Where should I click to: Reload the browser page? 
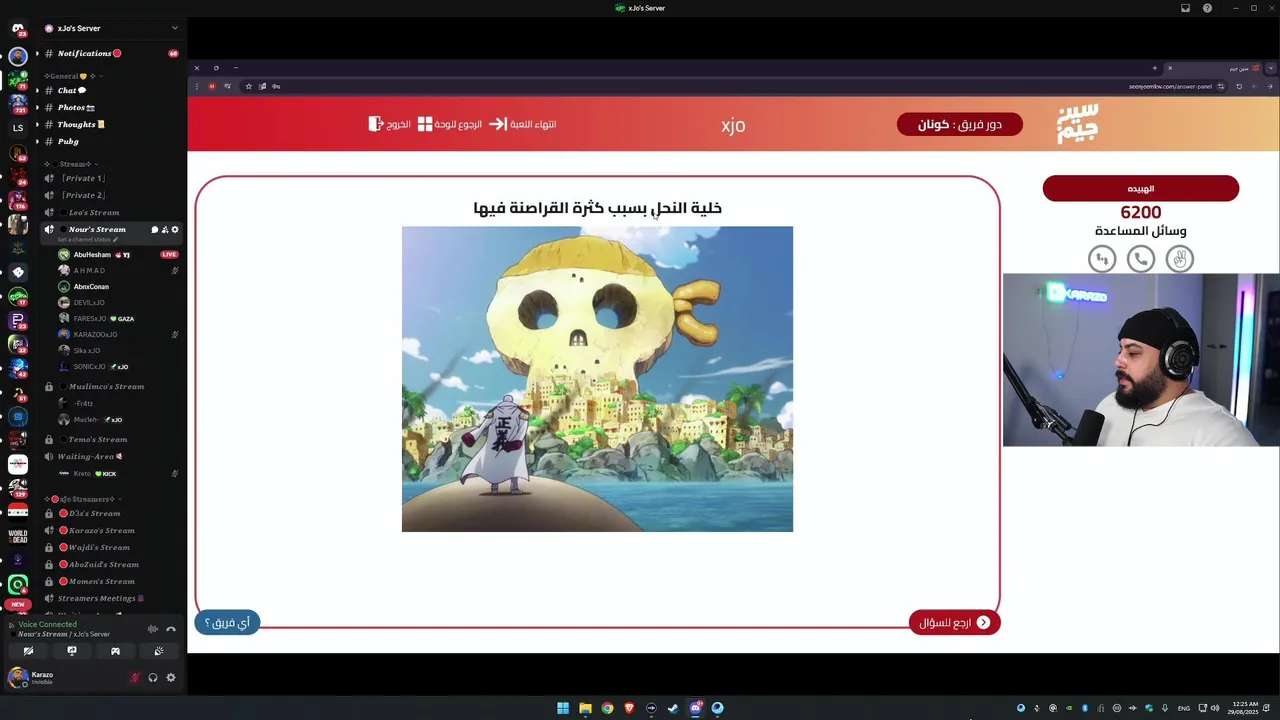(1239, 86)
